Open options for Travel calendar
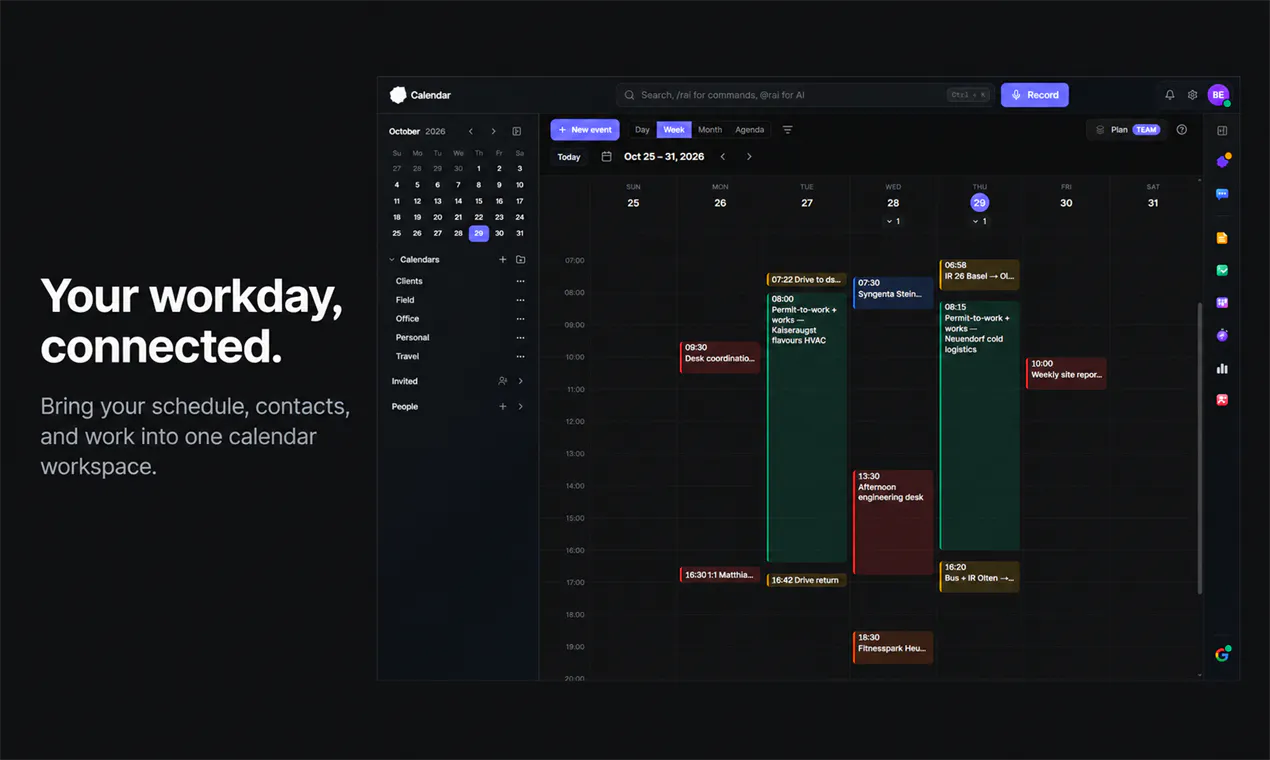 click(520, 357)
